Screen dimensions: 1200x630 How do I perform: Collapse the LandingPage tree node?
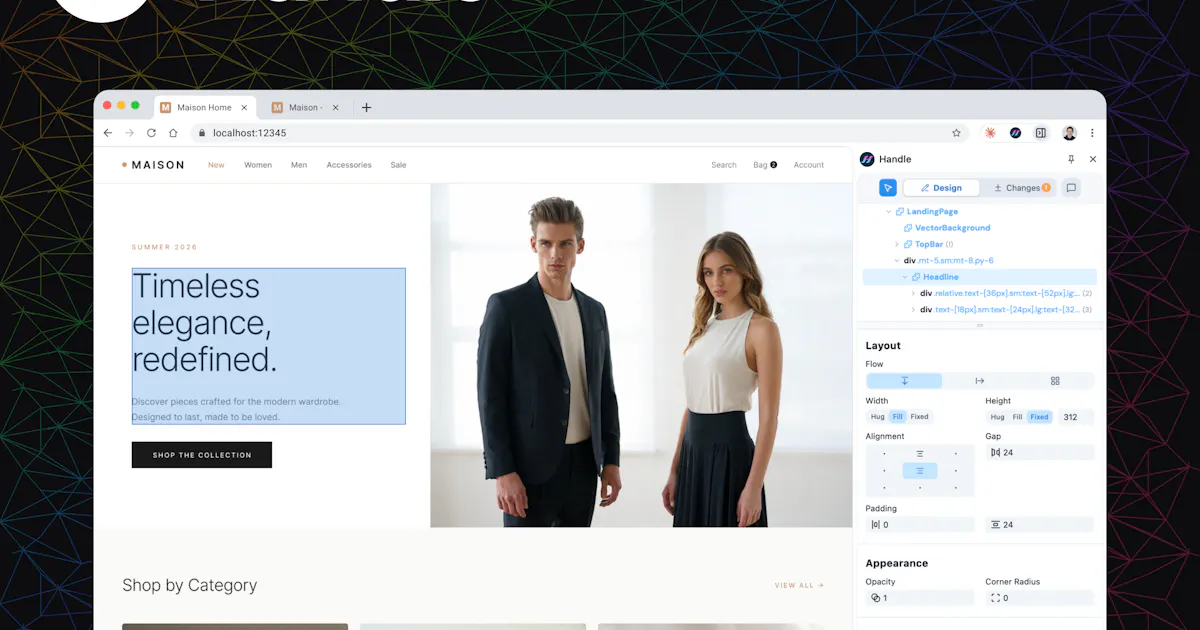pos(888,212)
